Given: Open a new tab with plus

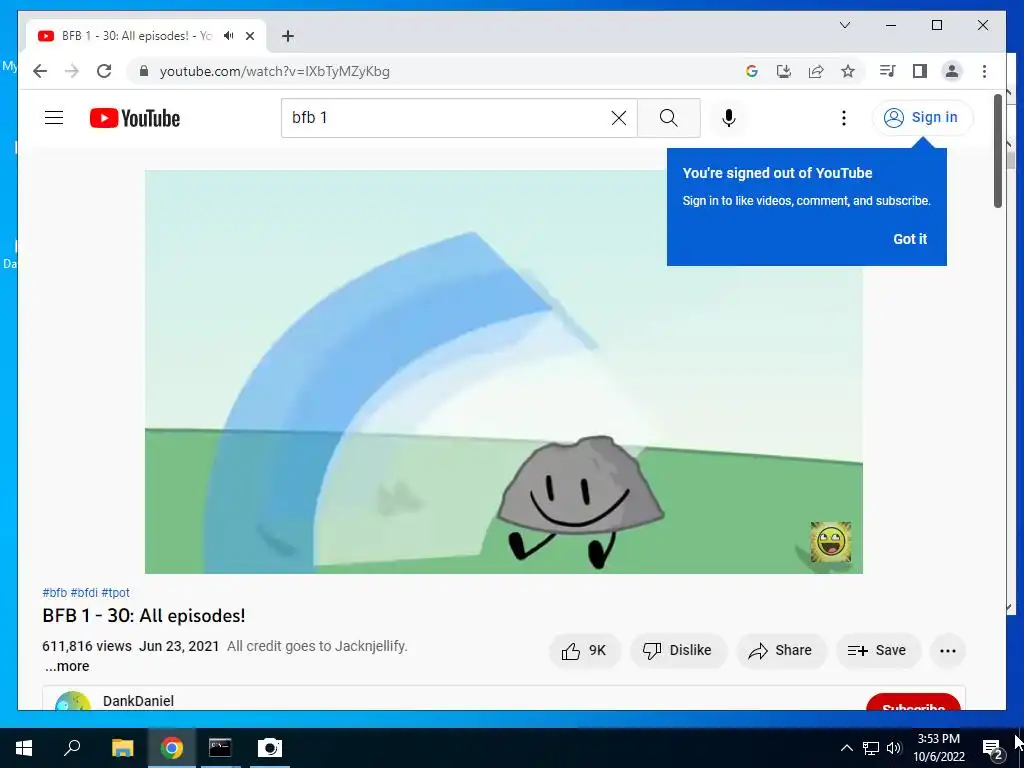Looking at the screenshot, I should 288,36.
